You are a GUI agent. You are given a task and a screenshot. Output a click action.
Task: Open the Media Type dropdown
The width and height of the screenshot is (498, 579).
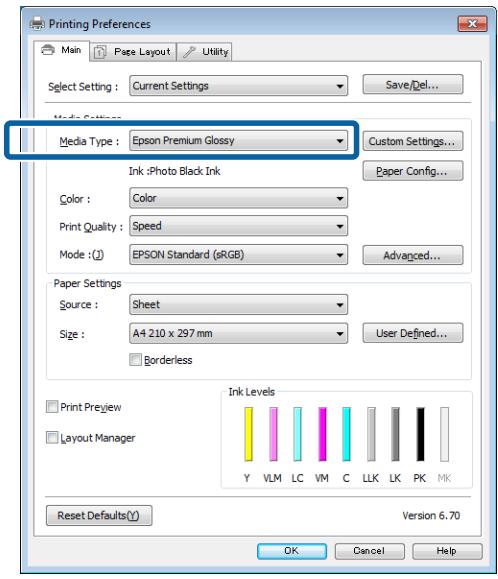238,140
